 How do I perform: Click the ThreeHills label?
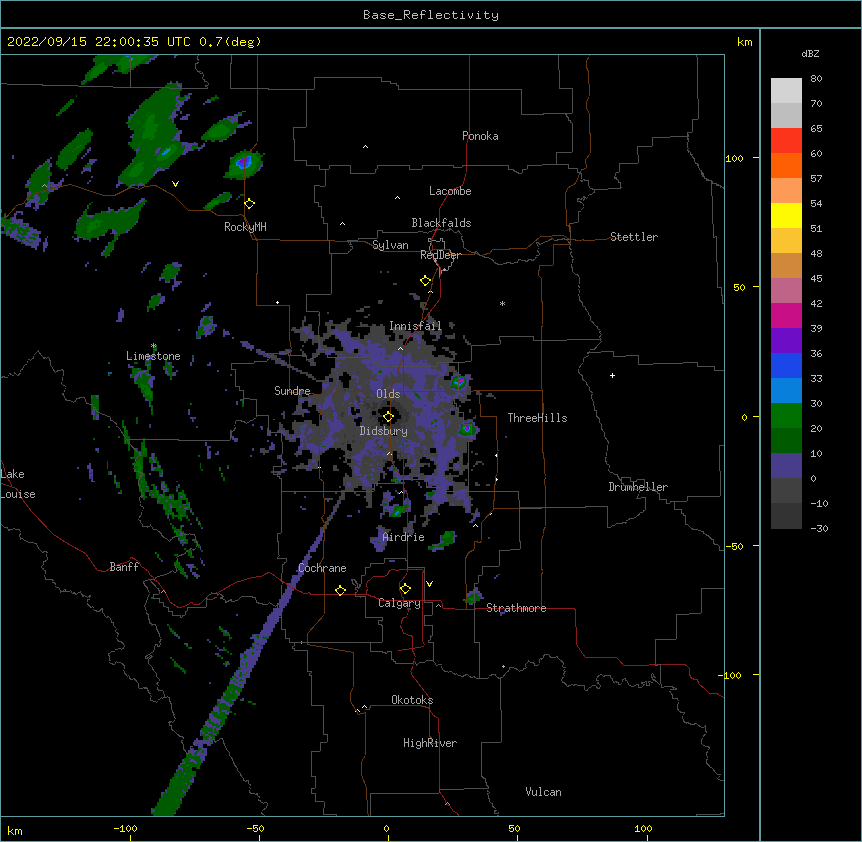[538, 418]
